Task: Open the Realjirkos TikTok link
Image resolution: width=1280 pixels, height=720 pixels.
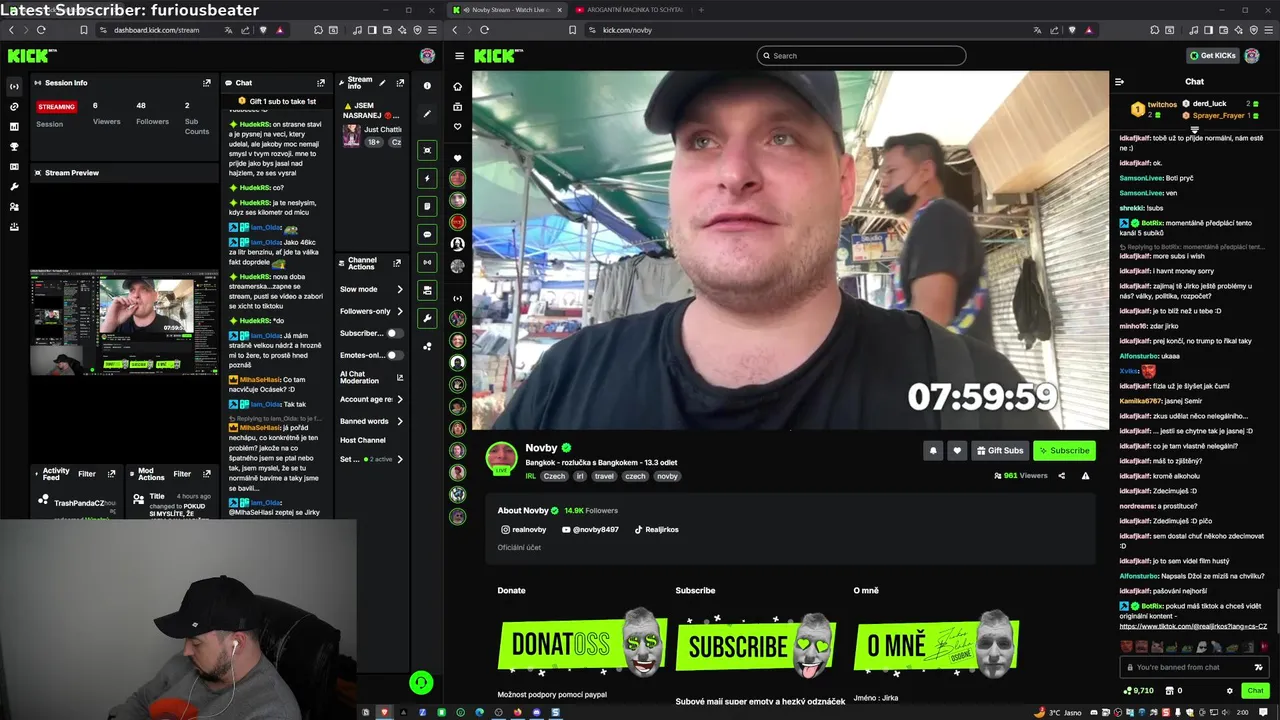Action: pos(656,530)
